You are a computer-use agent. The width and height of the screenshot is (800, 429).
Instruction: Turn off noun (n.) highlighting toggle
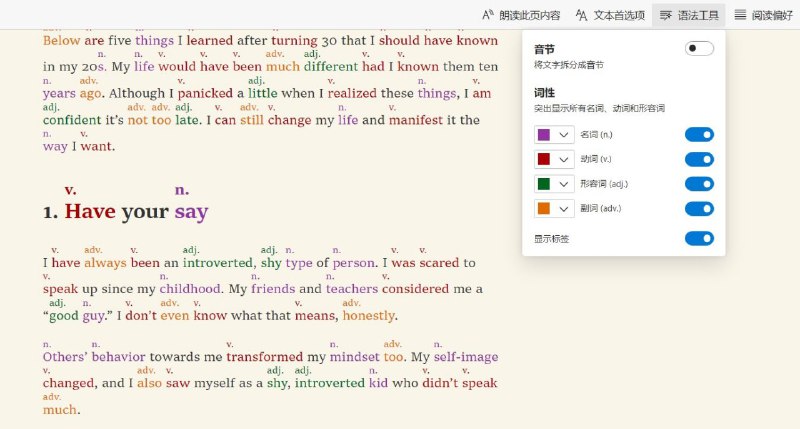coord(699,135)
